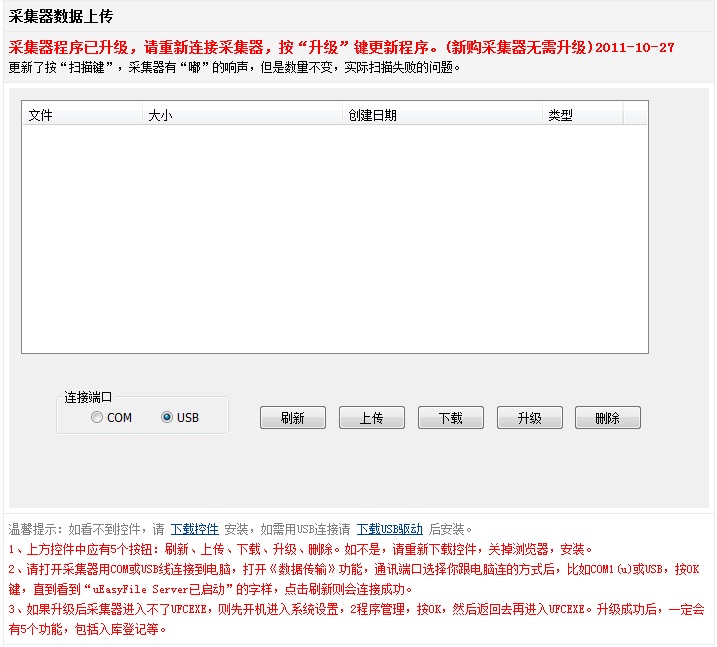The width and height of the screenshot is (717, 647).
Task: Click the 刷新 (refresh) button
Action: click(x=293, y=417)
